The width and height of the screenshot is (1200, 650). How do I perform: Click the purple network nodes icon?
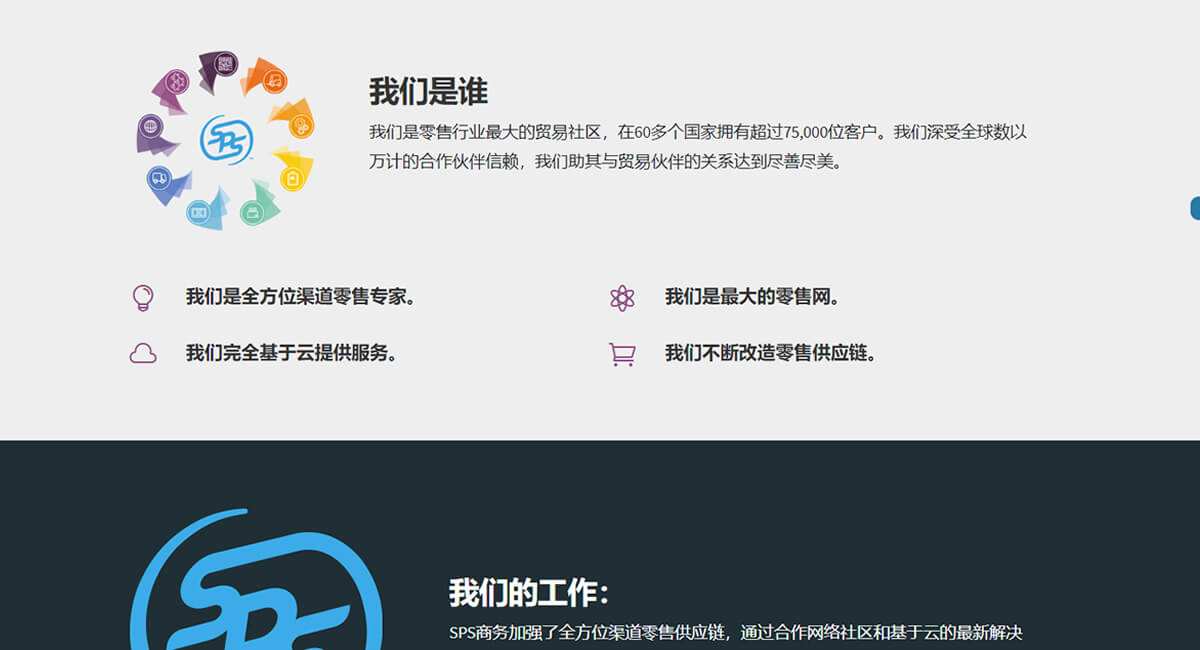coord(177,80)
